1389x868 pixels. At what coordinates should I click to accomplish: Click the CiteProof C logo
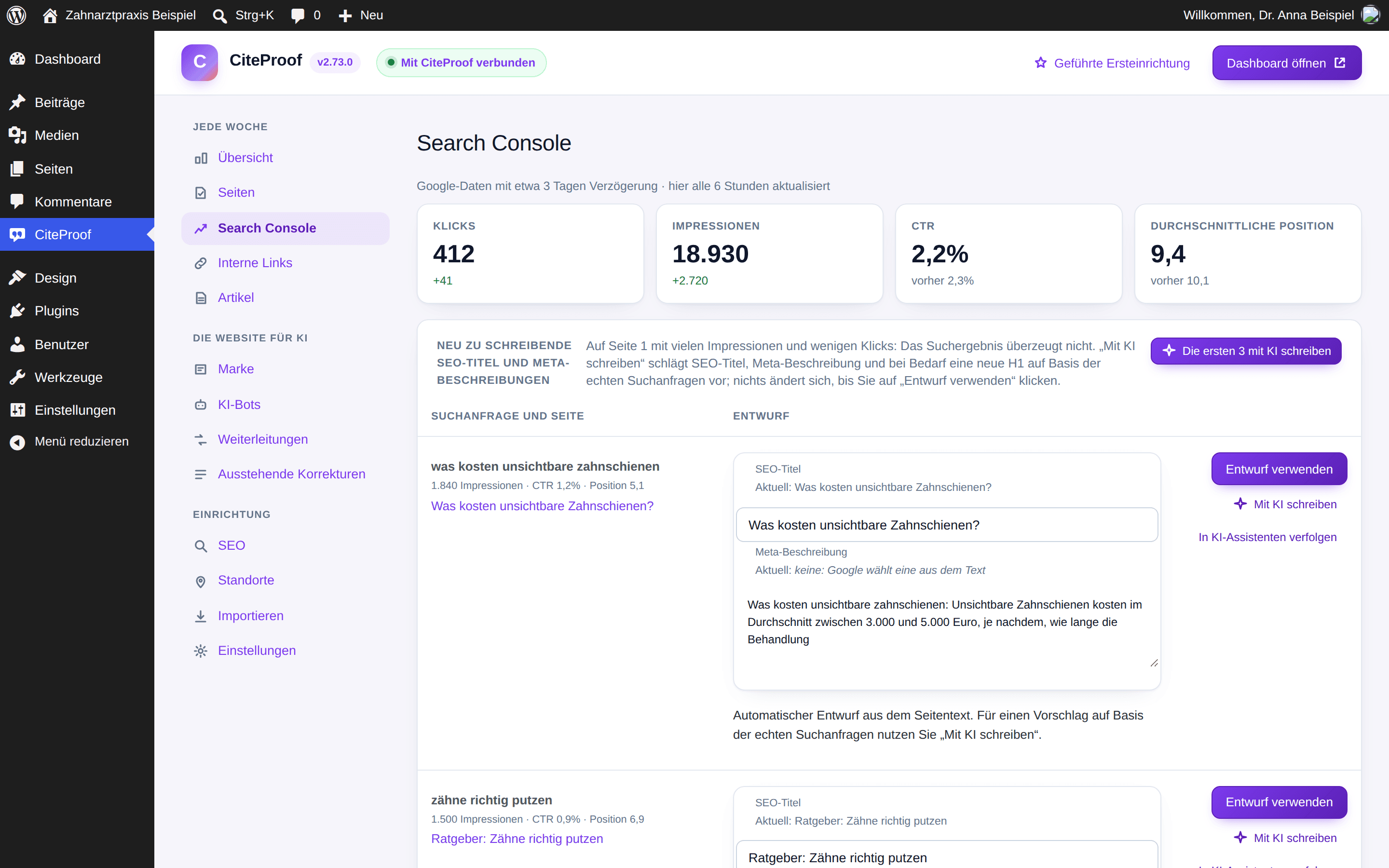(x=200, y=63)
